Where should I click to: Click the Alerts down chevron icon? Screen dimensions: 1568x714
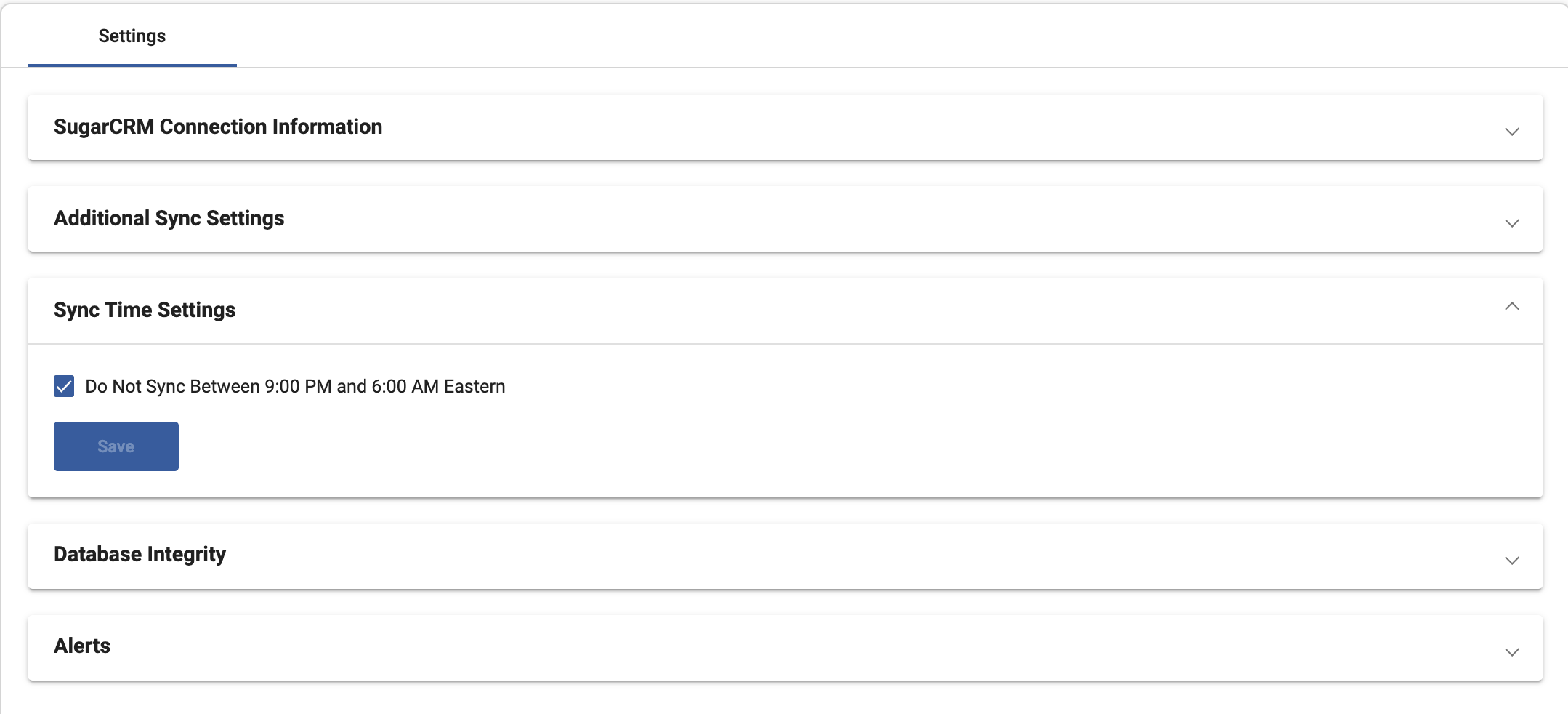(1511, 651)
